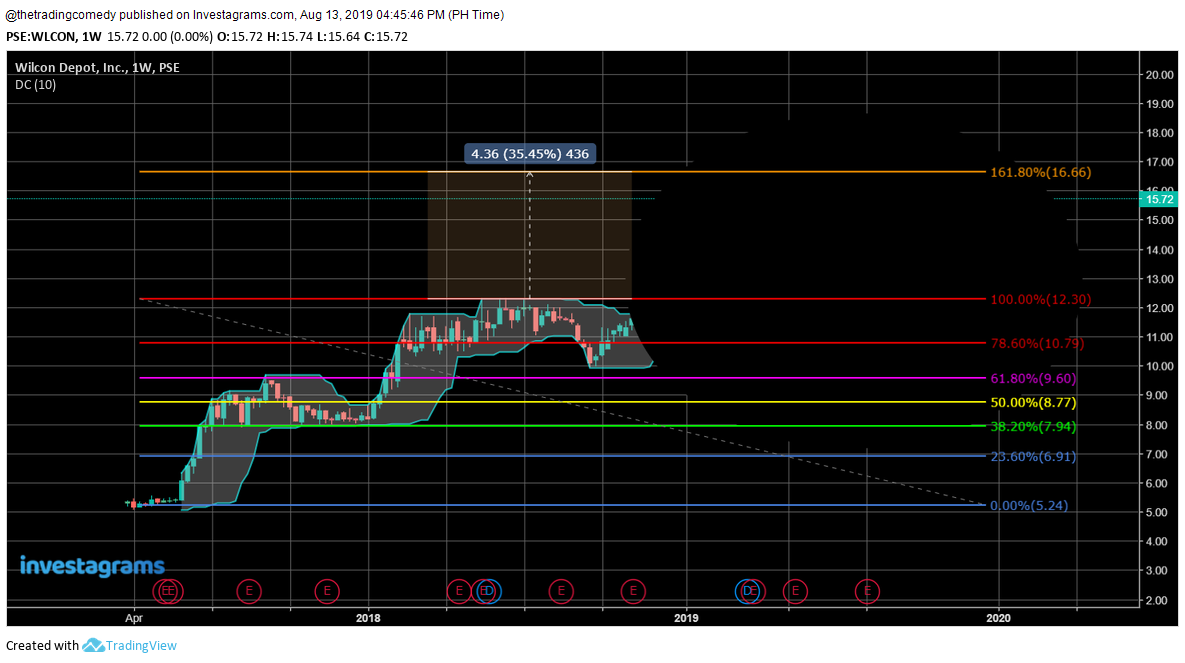Open the E earnings marker just left of 2018

327,591
